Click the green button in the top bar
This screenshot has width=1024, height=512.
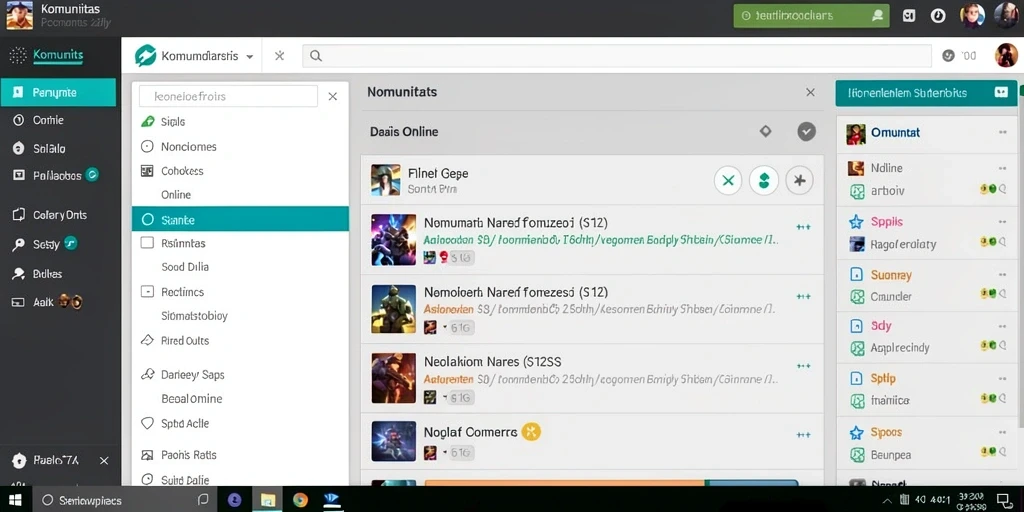coord(811,16)
